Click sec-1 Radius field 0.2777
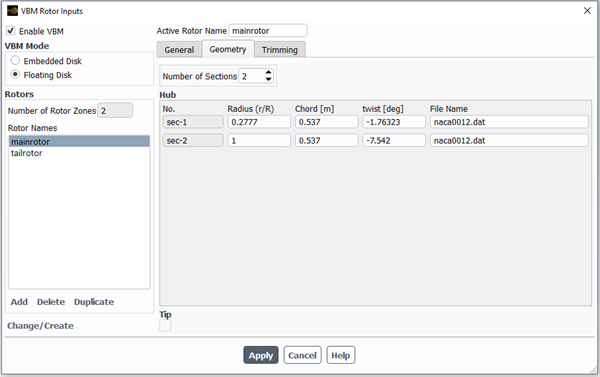 (259, 122)
